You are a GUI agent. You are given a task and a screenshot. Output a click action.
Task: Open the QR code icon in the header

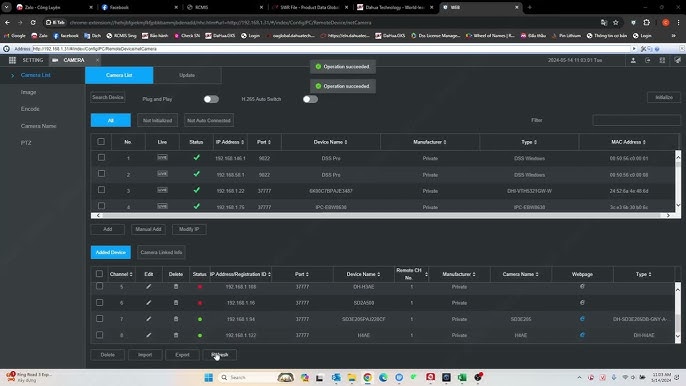click(662, 60)
